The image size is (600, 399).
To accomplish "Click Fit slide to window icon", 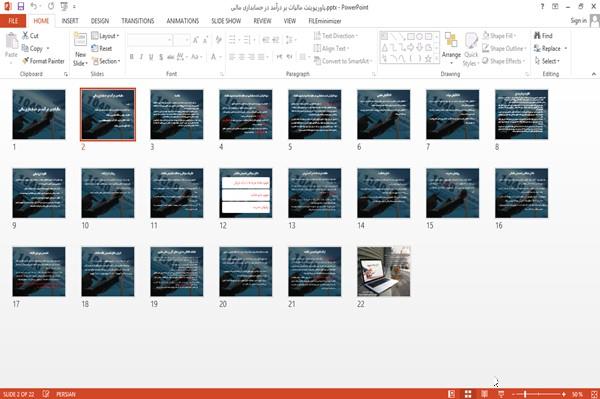I will pos(594,394).
